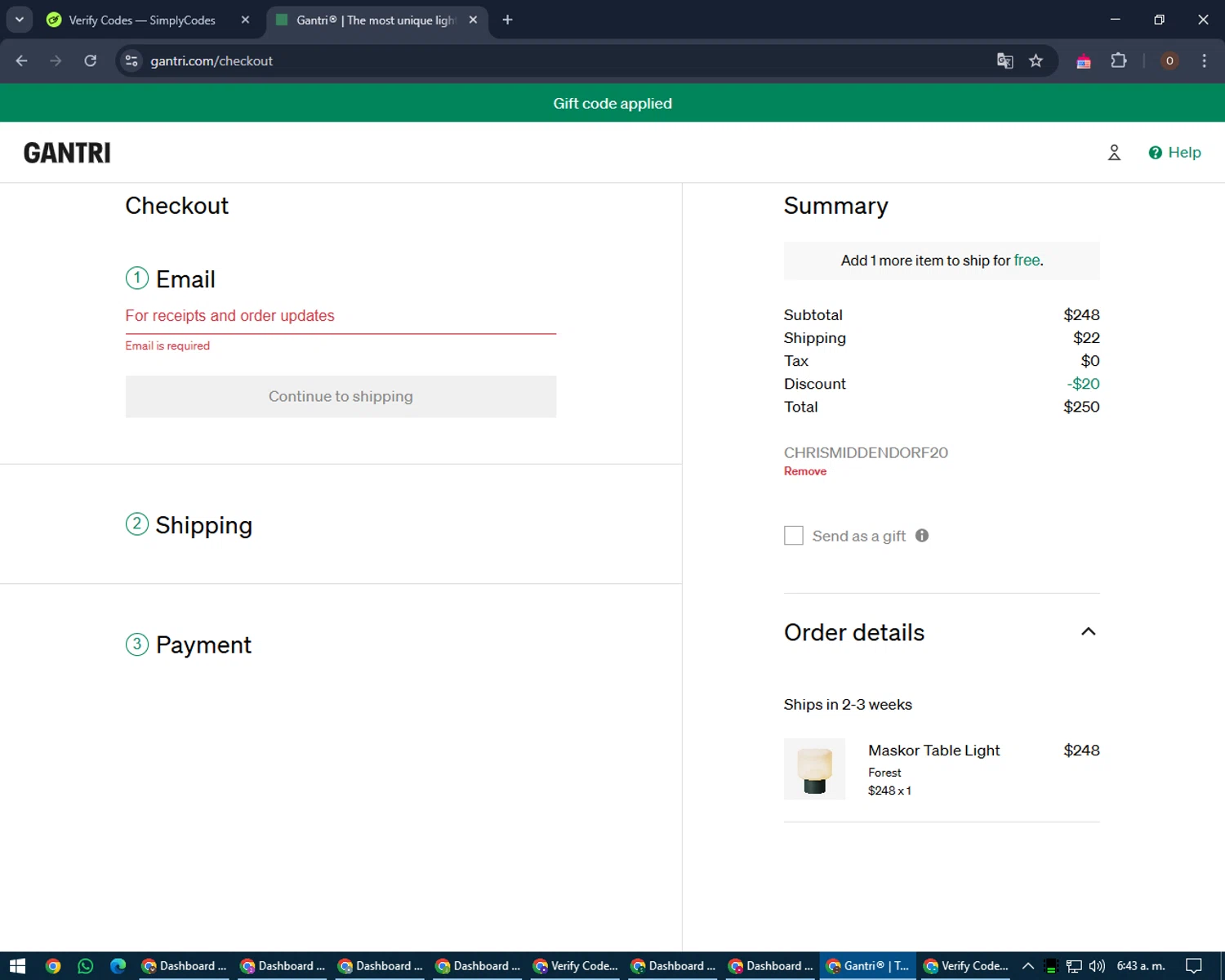Switch to the last Verify Code taskbar window
The width and height of the screenshot is (1225, 980).
tap(965, 966)
